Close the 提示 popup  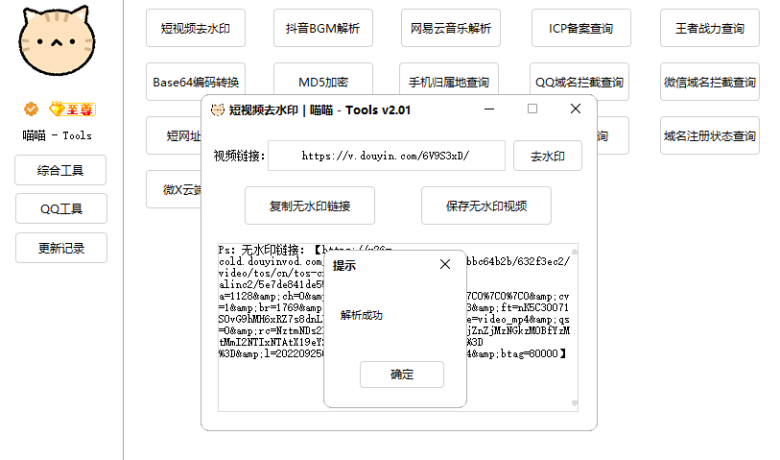tap(445, 264)
